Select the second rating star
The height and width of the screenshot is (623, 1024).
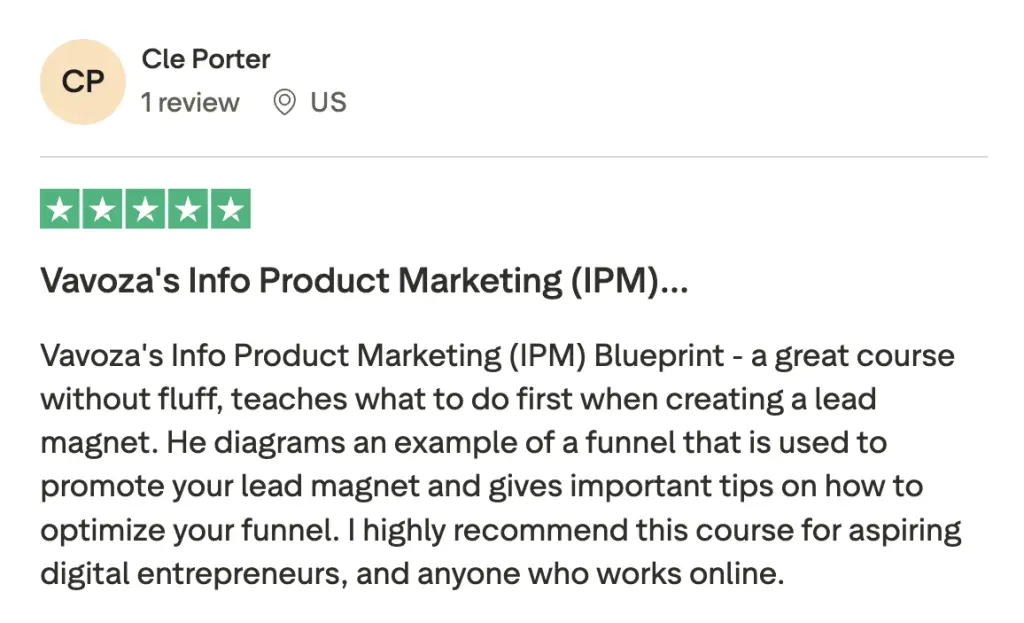103,209
